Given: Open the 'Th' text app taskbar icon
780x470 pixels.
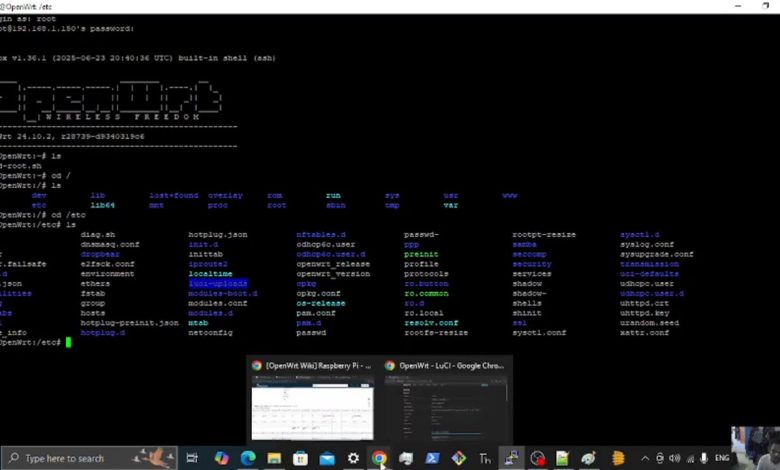Looking at the screenshot, I should point(485,458).
